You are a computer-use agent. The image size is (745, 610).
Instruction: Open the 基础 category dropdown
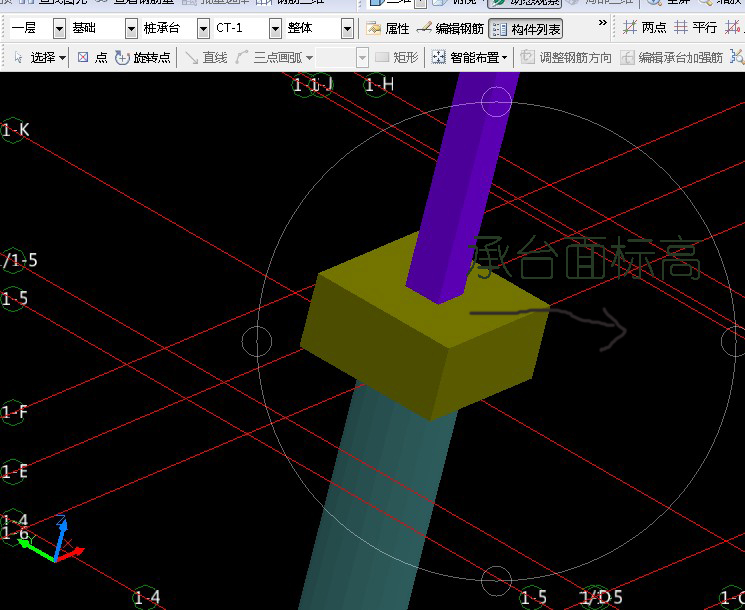132,29
